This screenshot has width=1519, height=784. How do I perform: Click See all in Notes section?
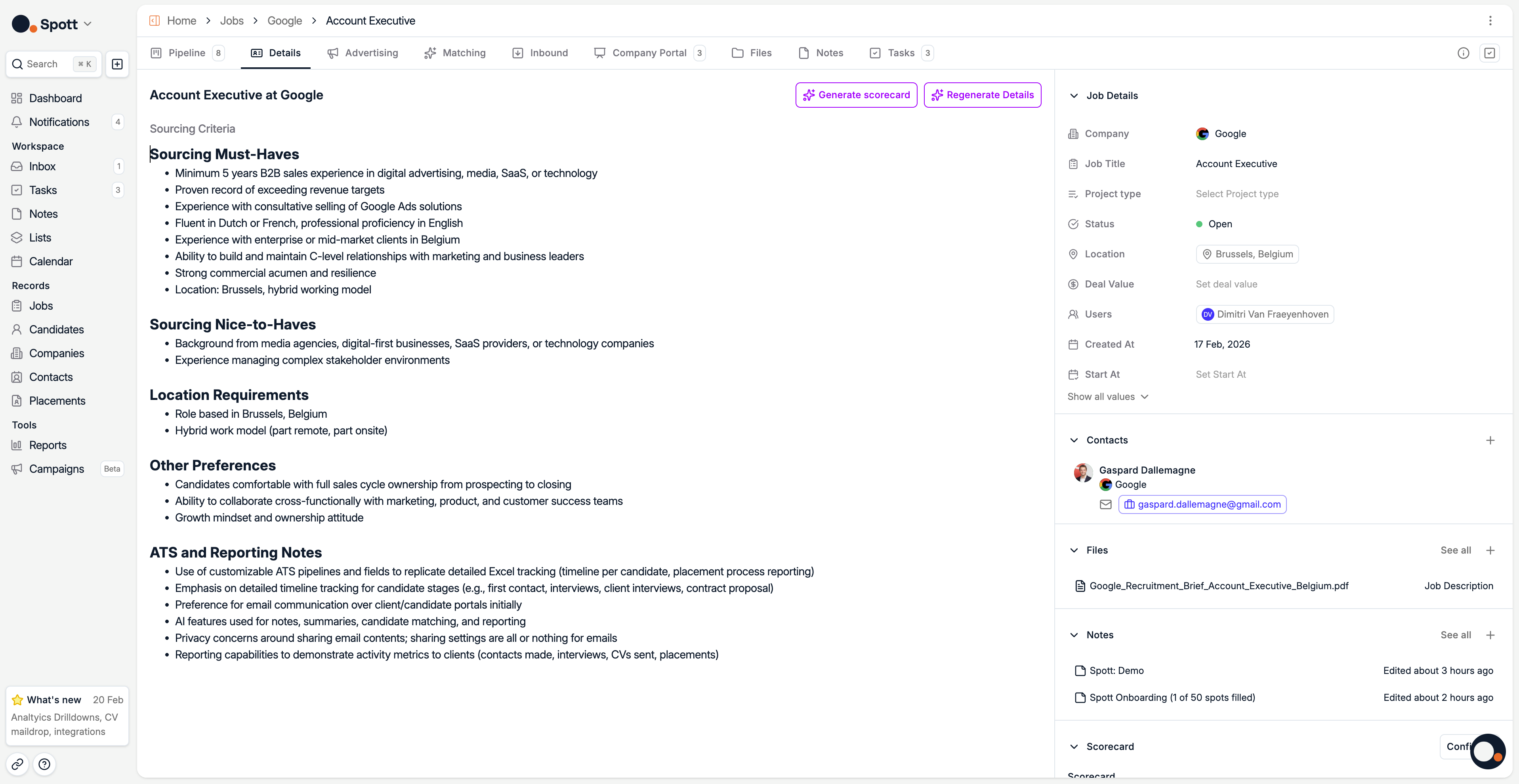point(1455,635)
